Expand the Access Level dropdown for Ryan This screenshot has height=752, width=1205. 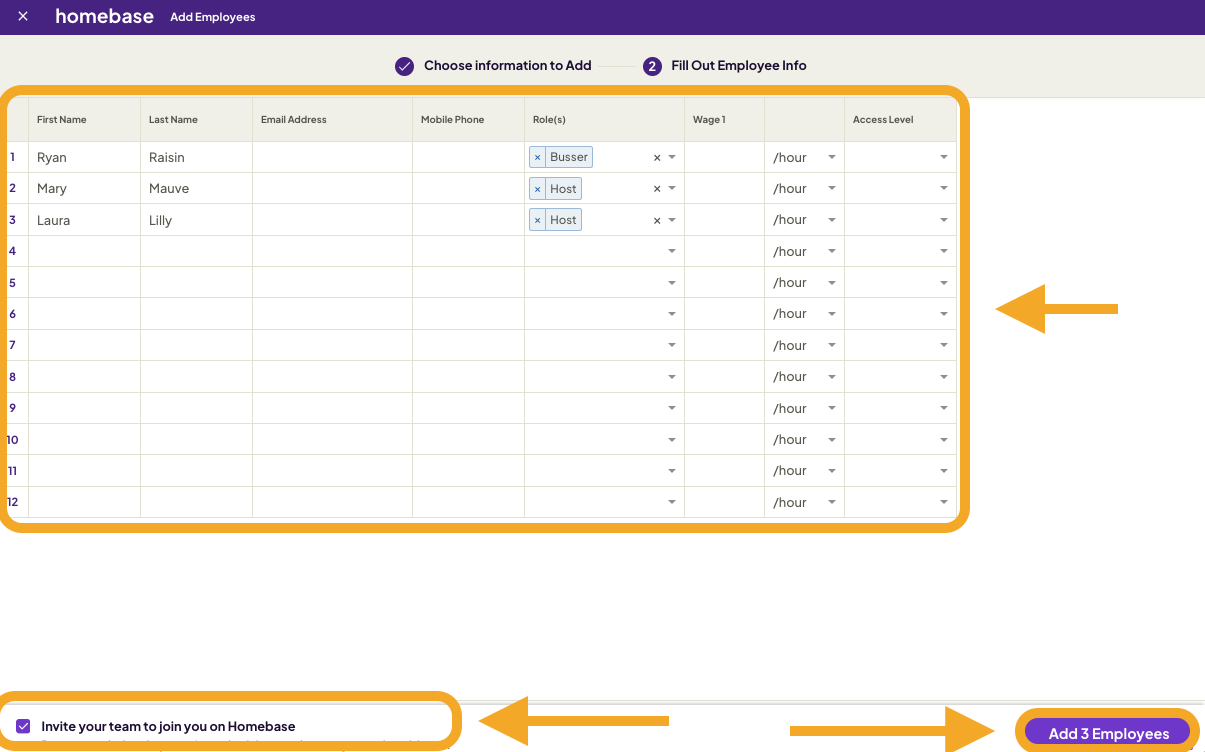click(942, 157)
